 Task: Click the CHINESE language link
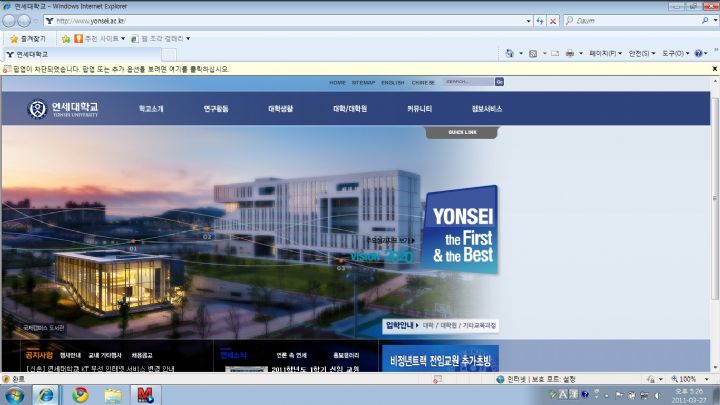pyautogui.click(x=423, y=83)
